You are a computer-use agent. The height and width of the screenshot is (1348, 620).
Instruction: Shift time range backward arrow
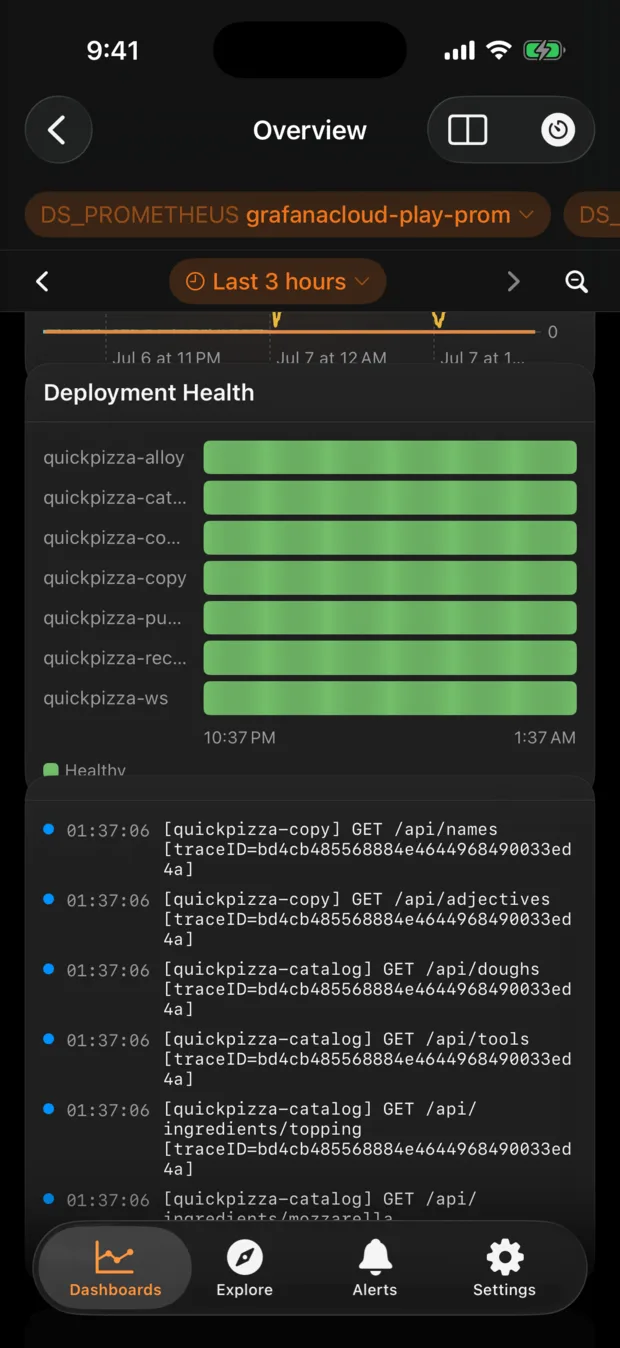[42, 282]
